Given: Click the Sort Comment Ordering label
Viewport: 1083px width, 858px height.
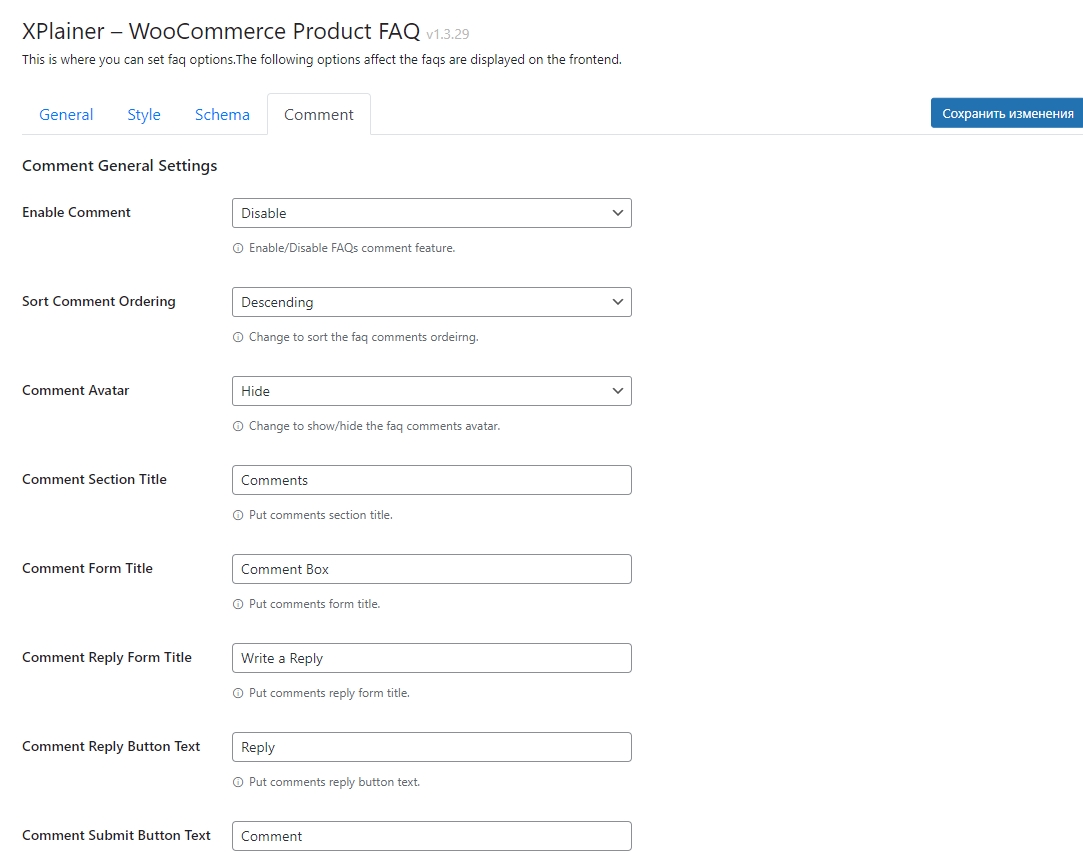Looking at the screenshot, I should pos(99,302).
